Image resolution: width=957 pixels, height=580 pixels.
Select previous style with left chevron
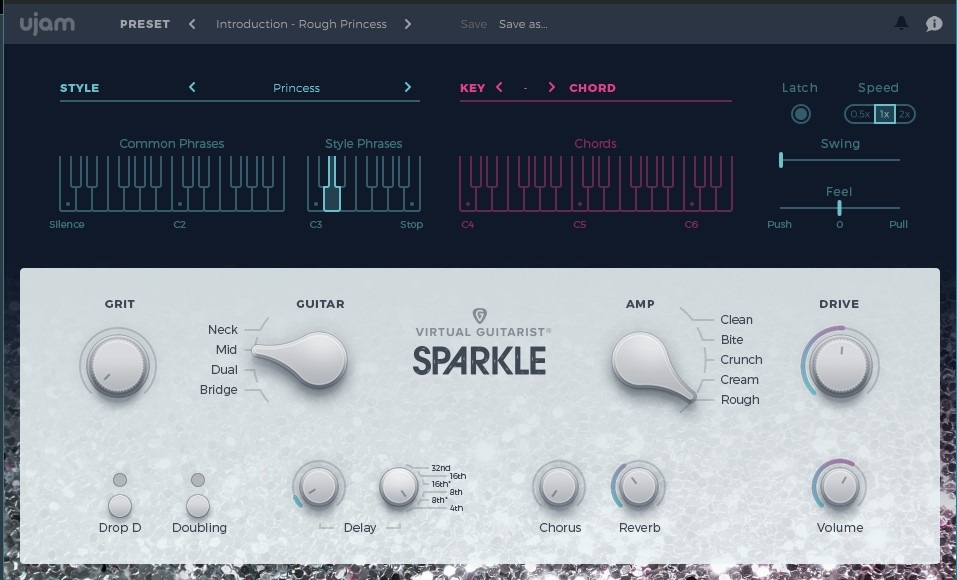(192, 88)
